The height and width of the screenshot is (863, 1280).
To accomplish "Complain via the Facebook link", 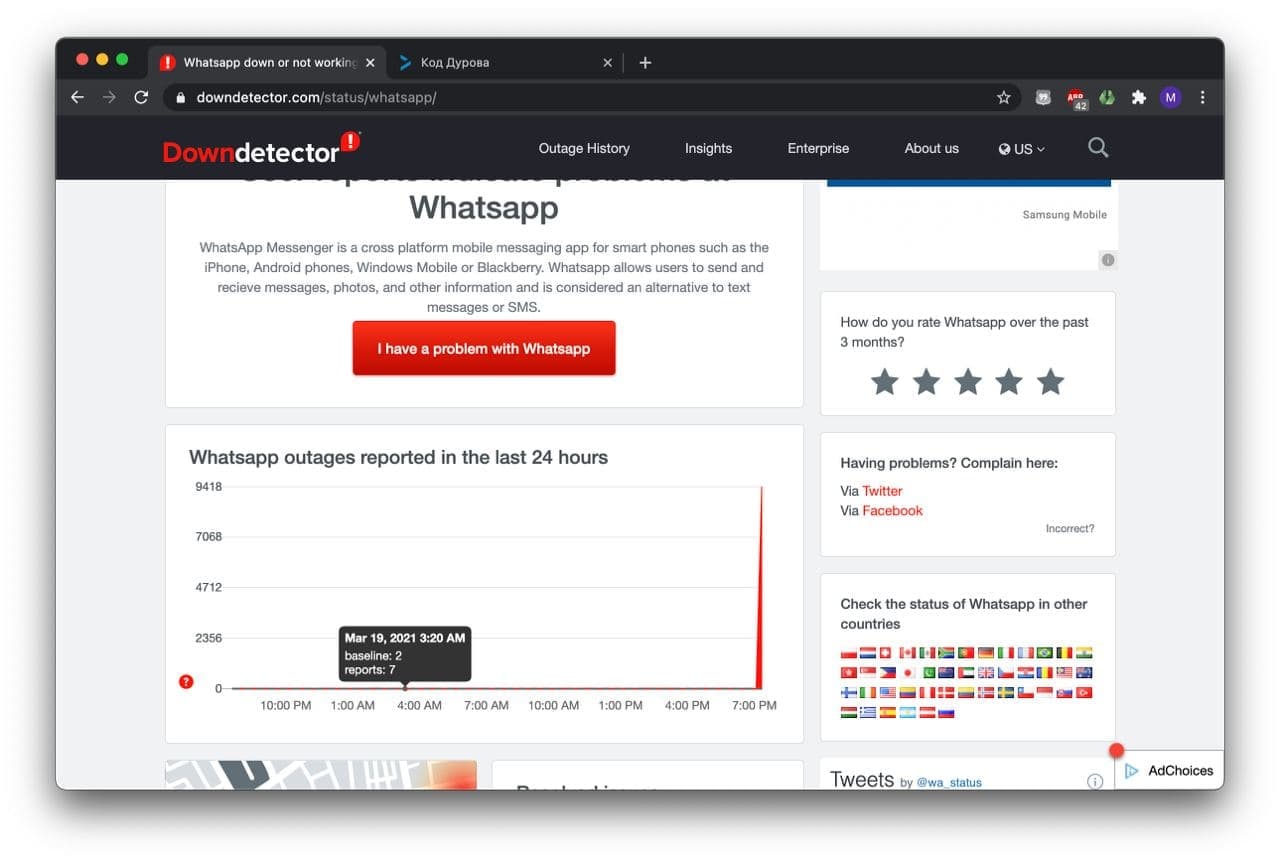I will pyautogui.click(x=892, y=510).
